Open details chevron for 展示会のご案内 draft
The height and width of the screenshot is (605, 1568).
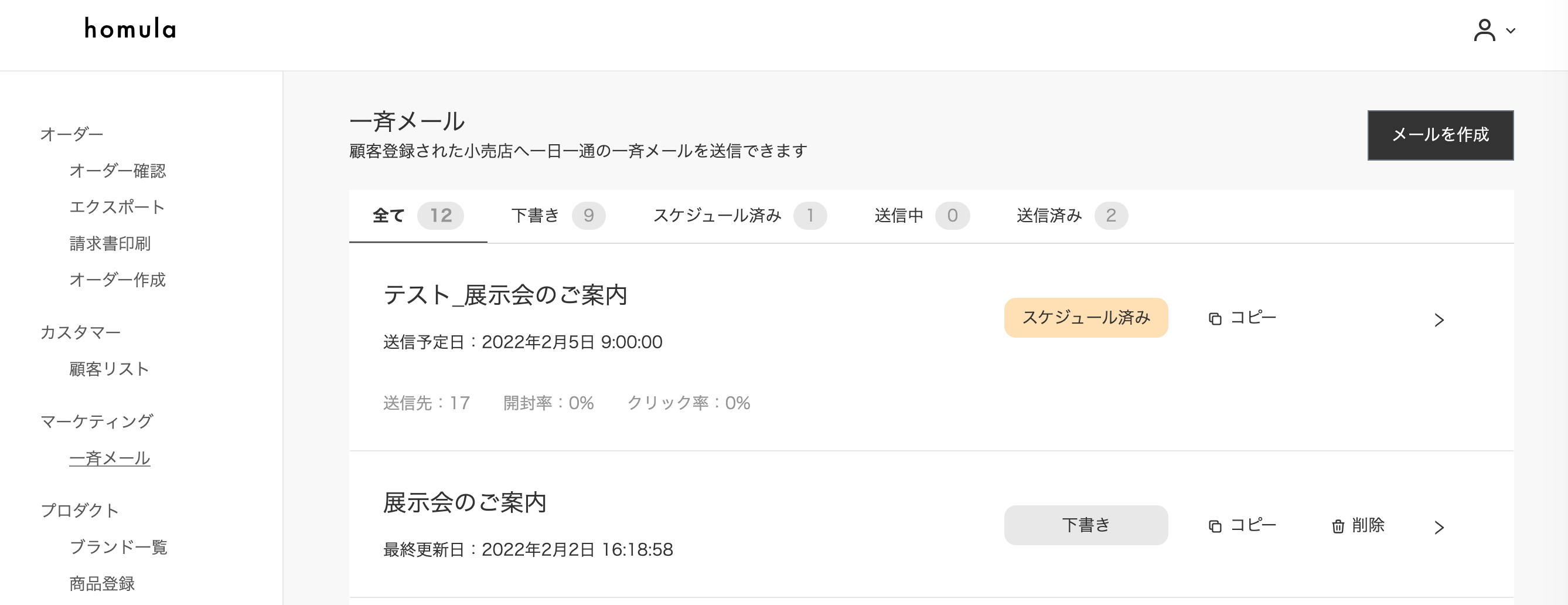(x=1439, y=528)
